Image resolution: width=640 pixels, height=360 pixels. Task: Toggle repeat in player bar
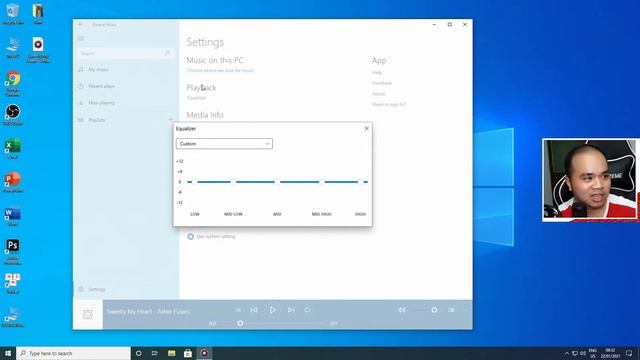click(307, 310)
